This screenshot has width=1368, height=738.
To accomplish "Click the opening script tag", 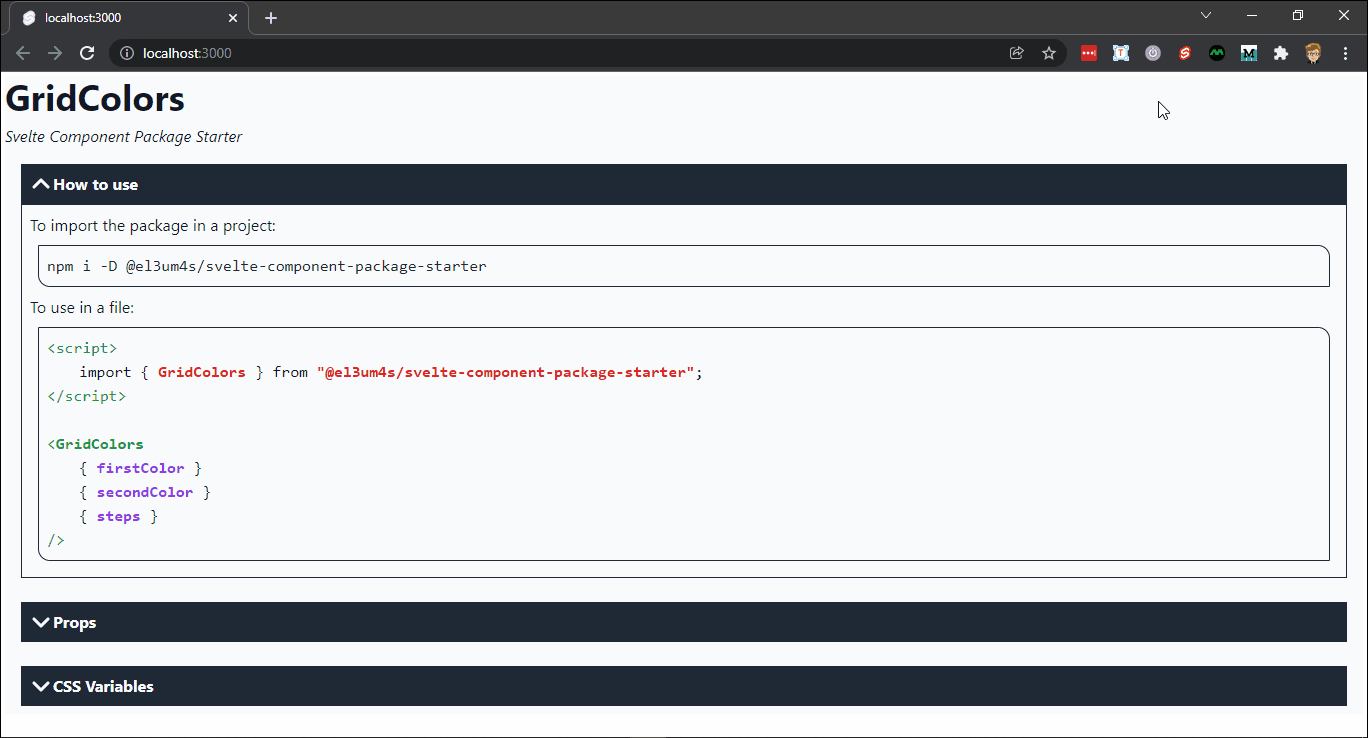I will (x=82, y=348).
